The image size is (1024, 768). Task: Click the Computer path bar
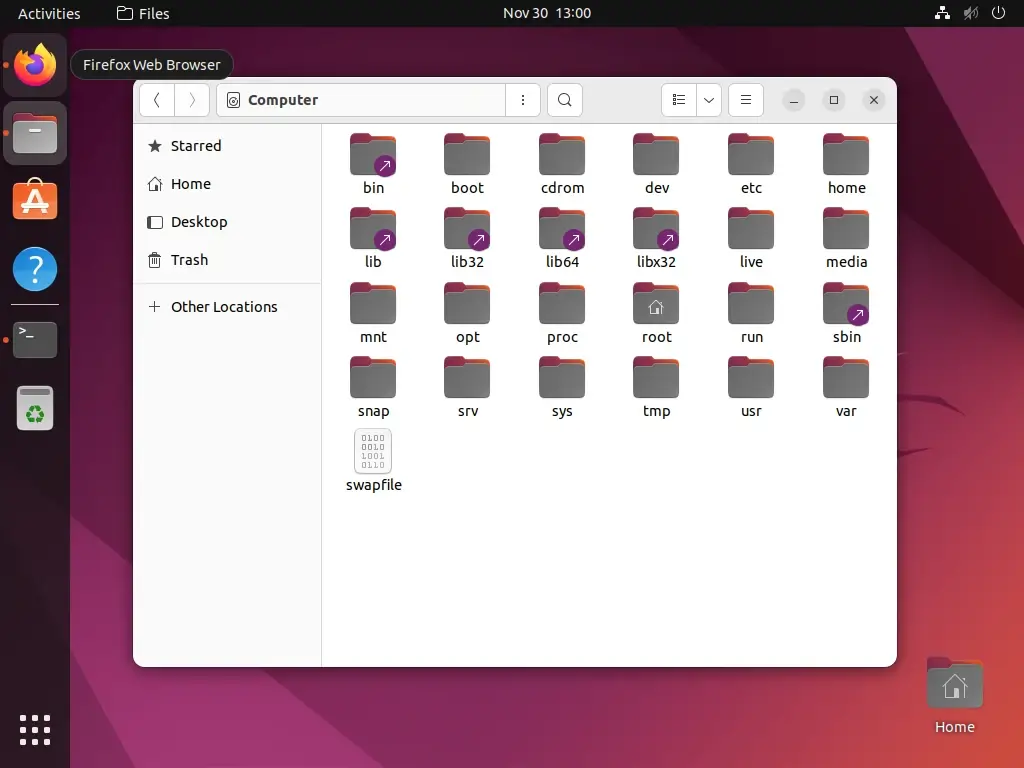tap(361, 100)
